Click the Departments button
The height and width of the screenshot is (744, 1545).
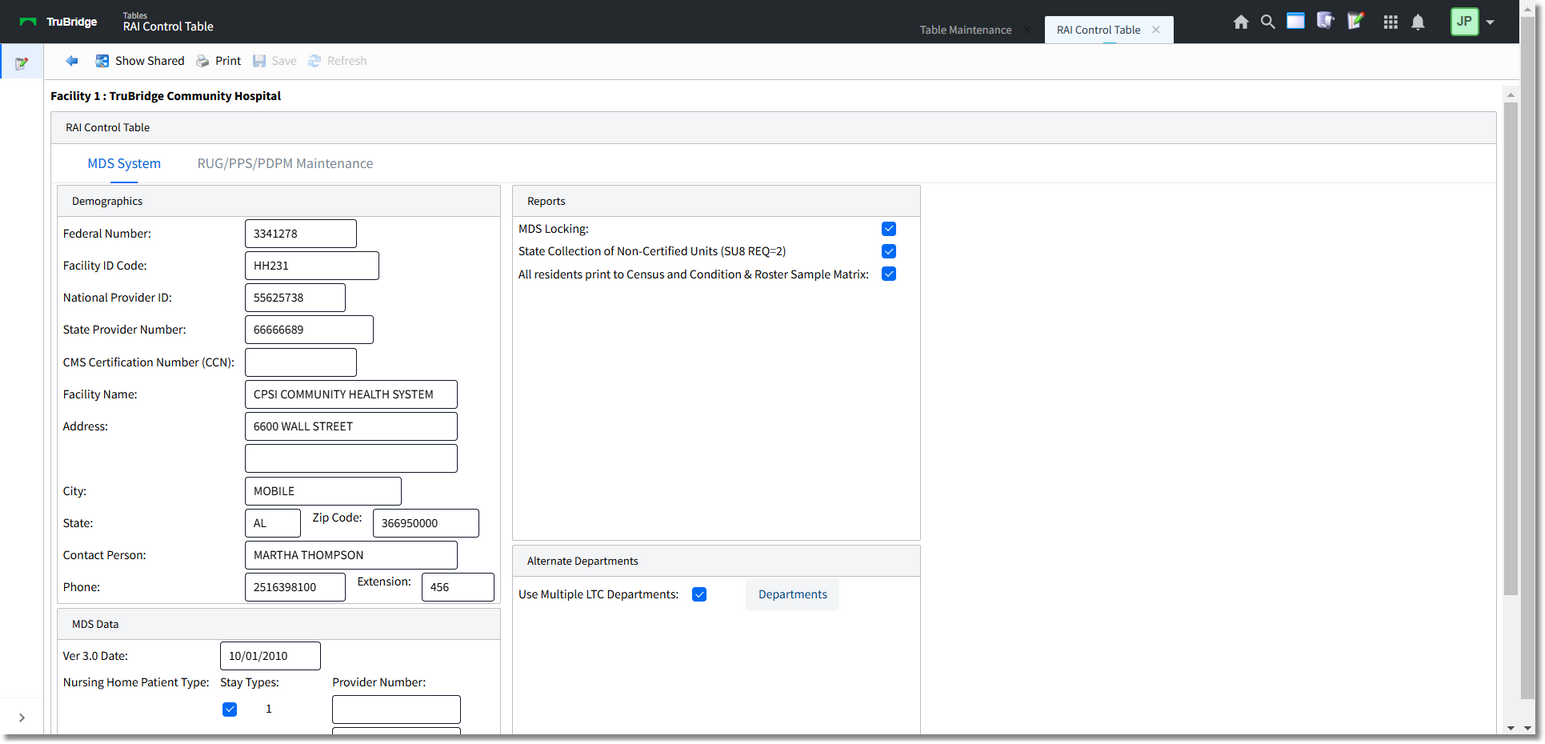point(793,594)
